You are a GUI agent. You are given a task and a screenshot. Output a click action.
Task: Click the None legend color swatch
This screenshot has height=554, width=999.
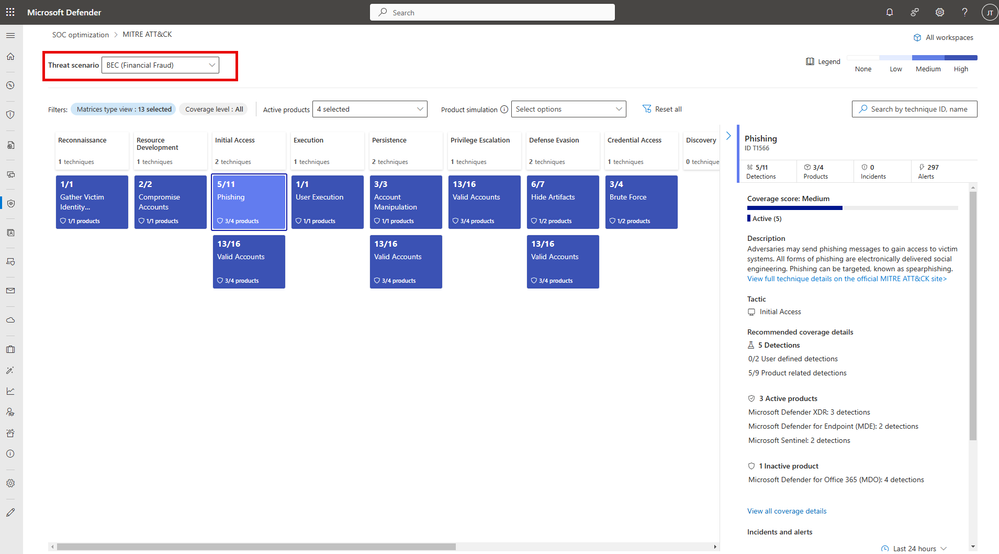pos(863,58)
